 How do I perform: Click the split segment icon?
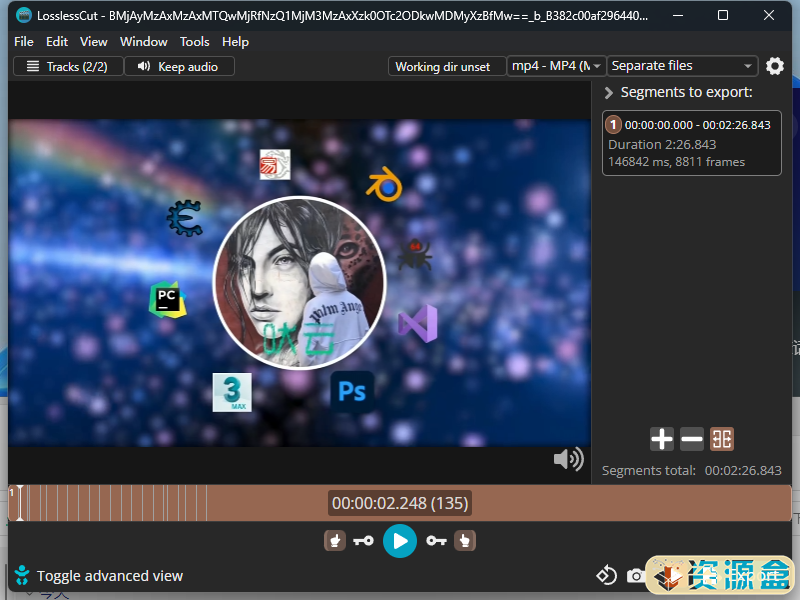click(x=721, y=439)
